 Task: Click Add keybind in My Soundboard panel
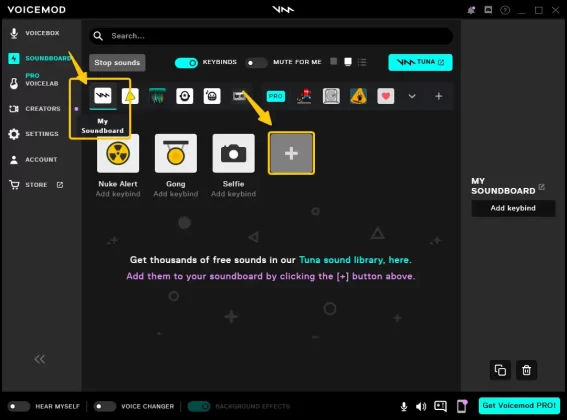[513, 208]
